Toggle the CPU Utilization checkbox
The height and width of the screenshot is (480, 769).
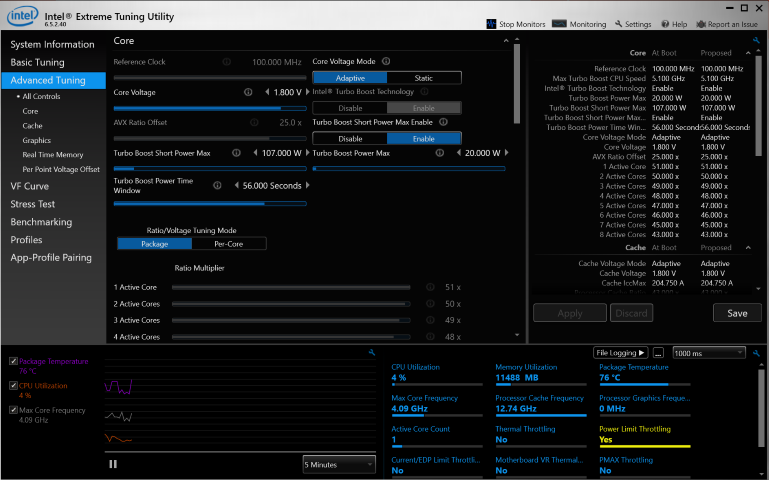pyautogui.click(x=13, y=385)
